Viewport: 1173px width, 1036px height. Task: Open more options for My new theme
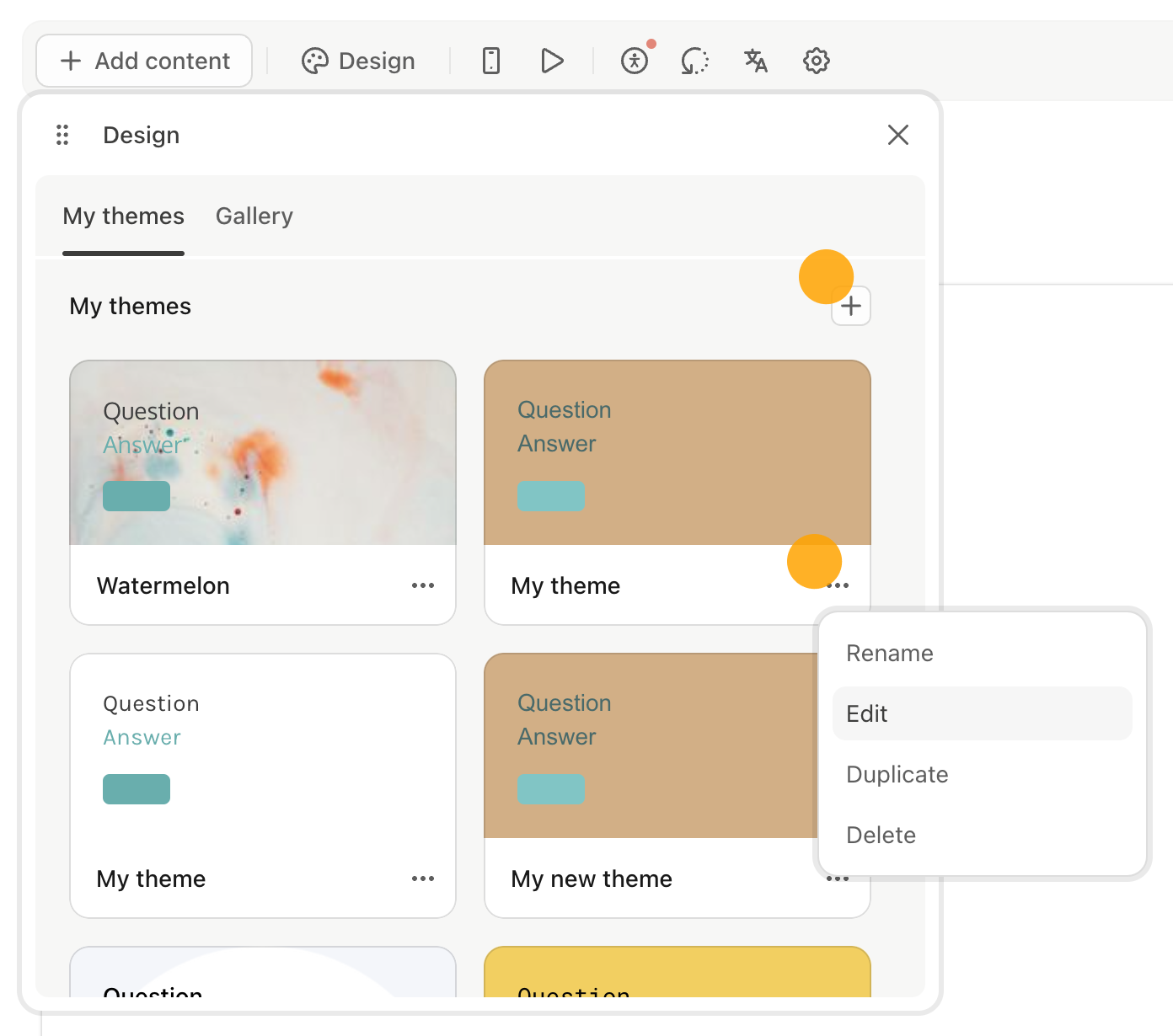pyautogui.click(x=838, y=878)
